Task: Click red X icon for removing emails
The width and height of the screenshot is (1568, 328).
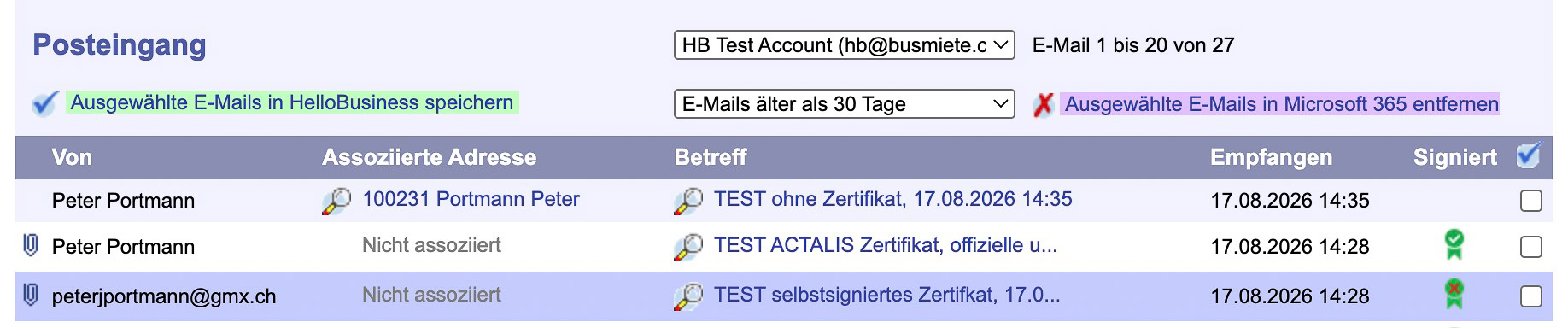Action: pyautogui.click(x=1043, y=105)
